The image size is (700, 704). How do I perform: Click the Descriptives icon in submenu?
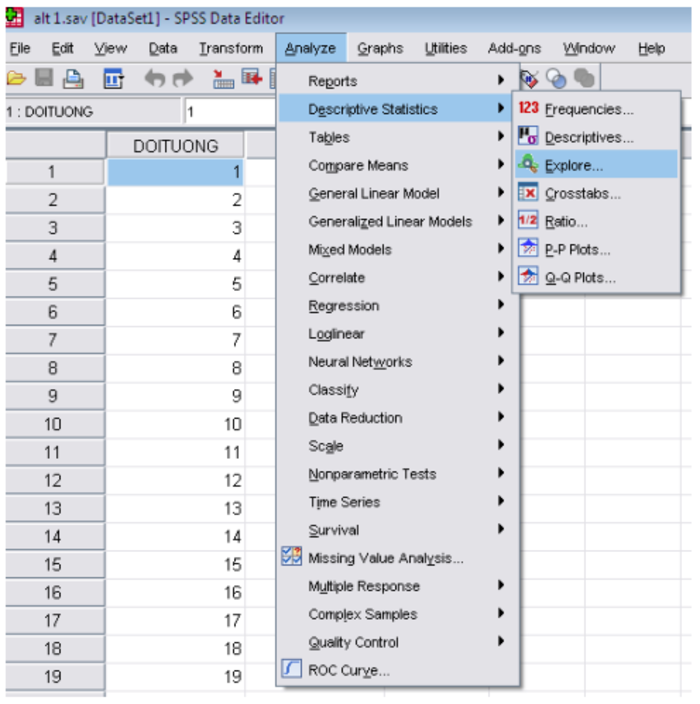point(528,136)
